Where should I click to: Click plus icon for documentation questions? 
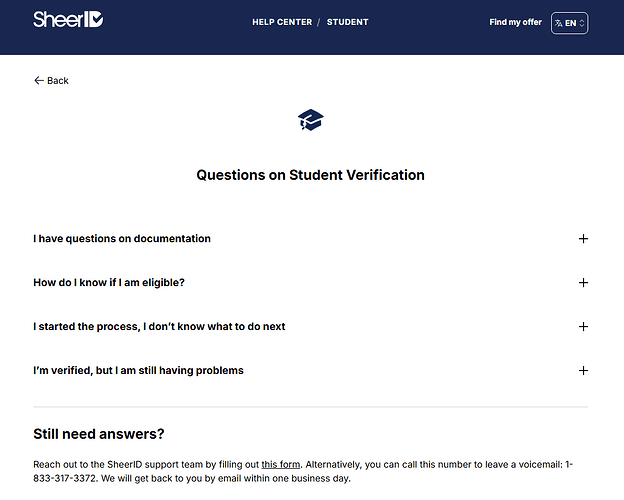click(x=583, y=238)
